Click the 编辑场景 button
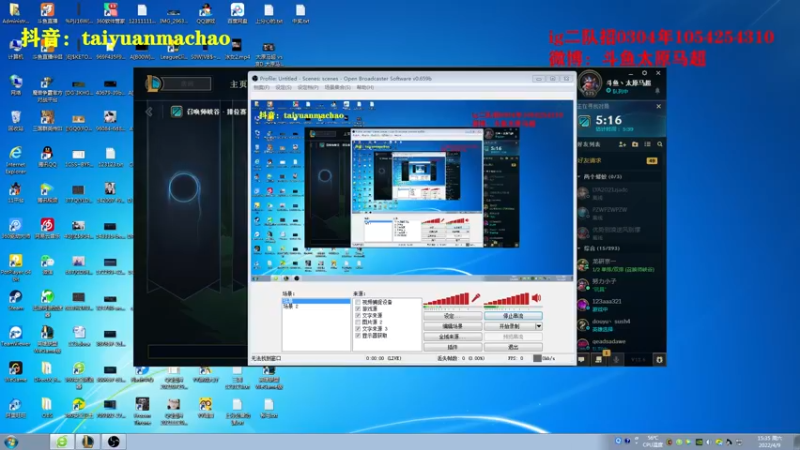Image resolution: width=800 pixels, height=450 pixels. point(453,326)
